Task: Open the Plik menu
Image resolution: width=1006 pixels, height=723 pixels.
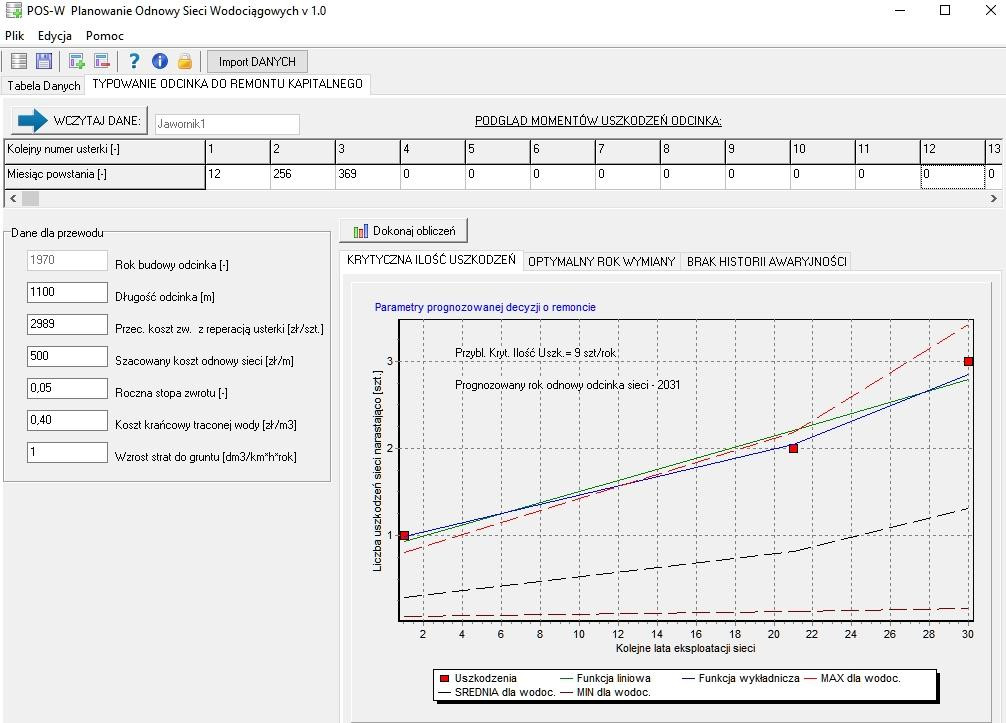Action: (14, 36)
